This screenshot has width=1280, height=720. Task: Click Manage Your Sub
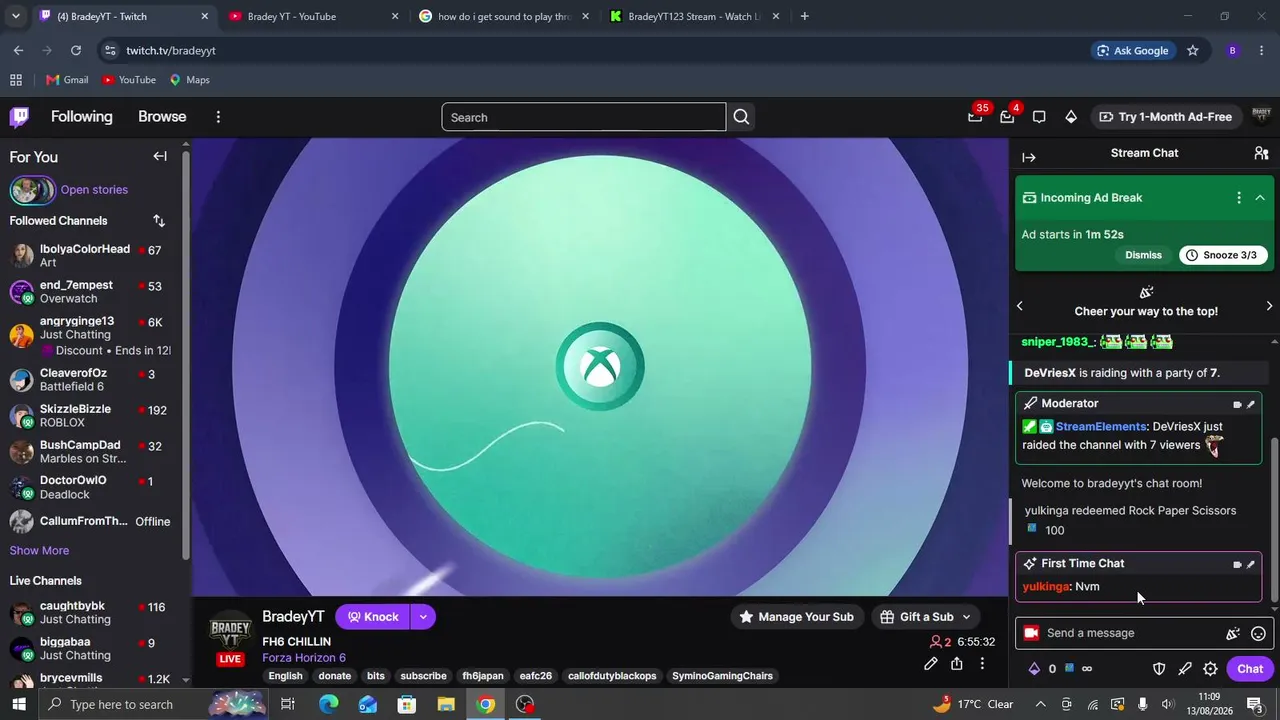click(x=796, y=617)
